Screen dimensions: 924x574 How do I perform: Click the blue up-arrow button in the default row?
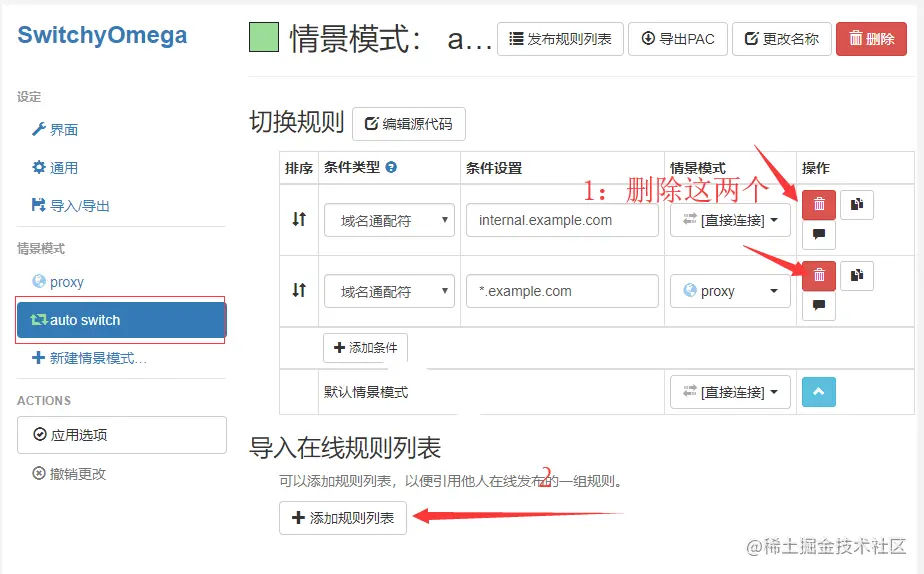(x=819, y=392)
